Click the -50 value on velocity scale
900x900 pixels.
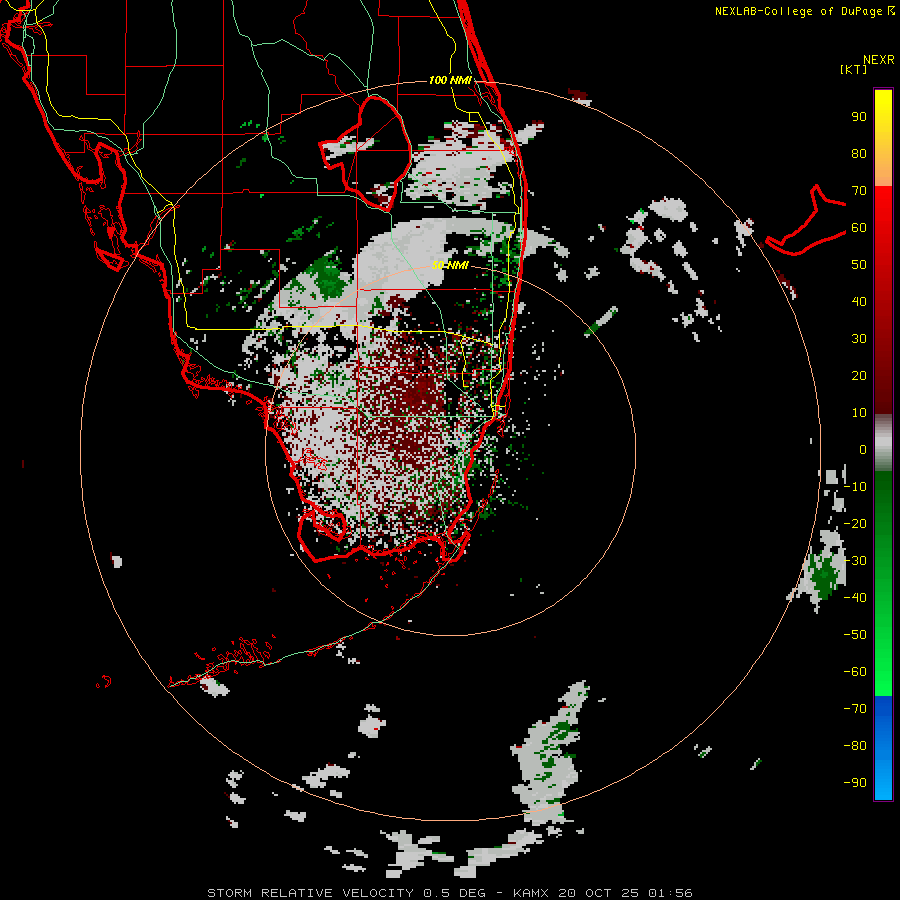[855, 635]
